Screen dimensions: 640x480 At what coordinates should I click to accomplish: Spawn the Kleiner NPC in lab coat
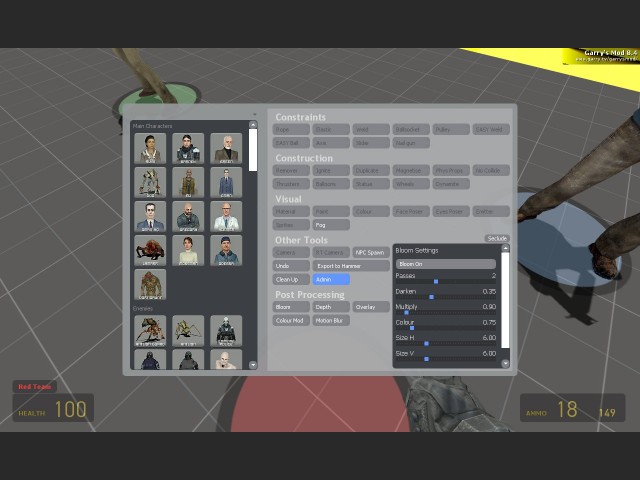click(x=226, y=216)
